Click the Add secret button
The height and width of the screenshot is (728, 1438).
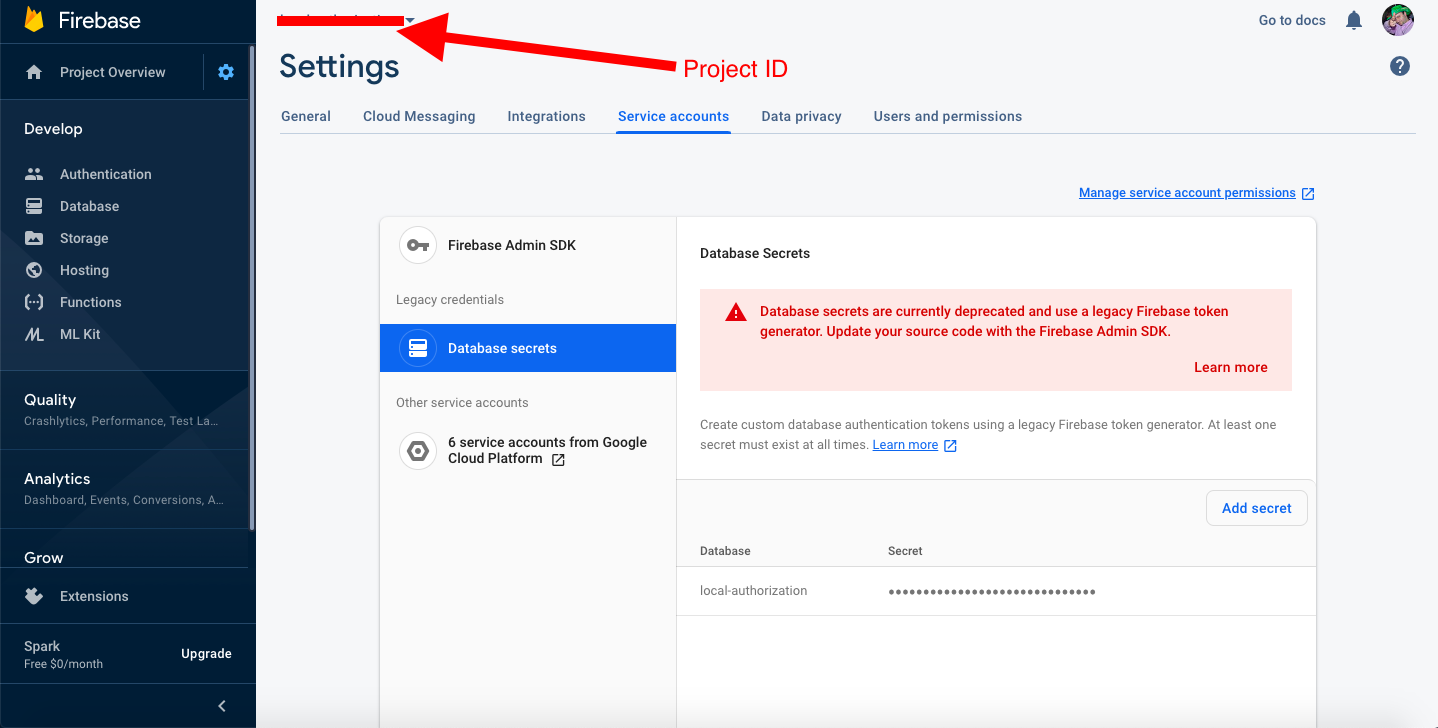tap(1257, 508)
